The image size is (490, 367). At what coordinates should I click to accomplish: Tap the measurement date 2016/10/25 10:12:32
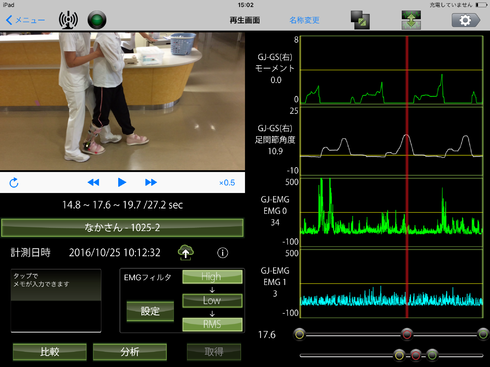pyautogui.click(x=115, y=253)
